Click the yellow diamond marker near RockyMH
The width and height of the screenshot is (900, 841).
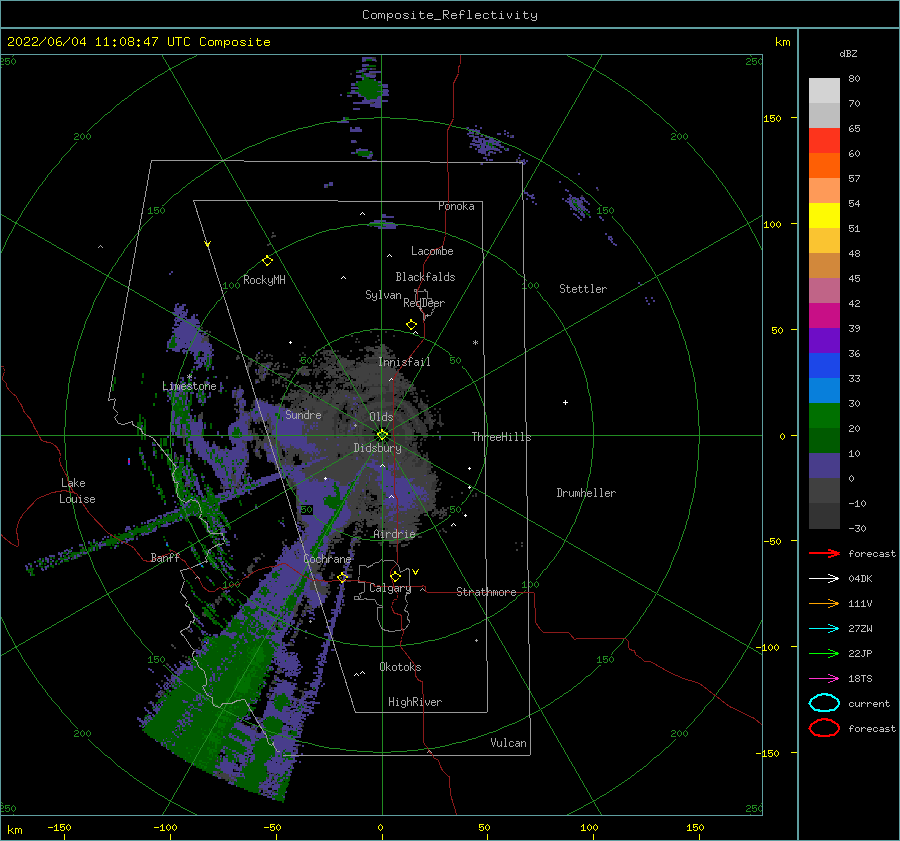(267, 261)
